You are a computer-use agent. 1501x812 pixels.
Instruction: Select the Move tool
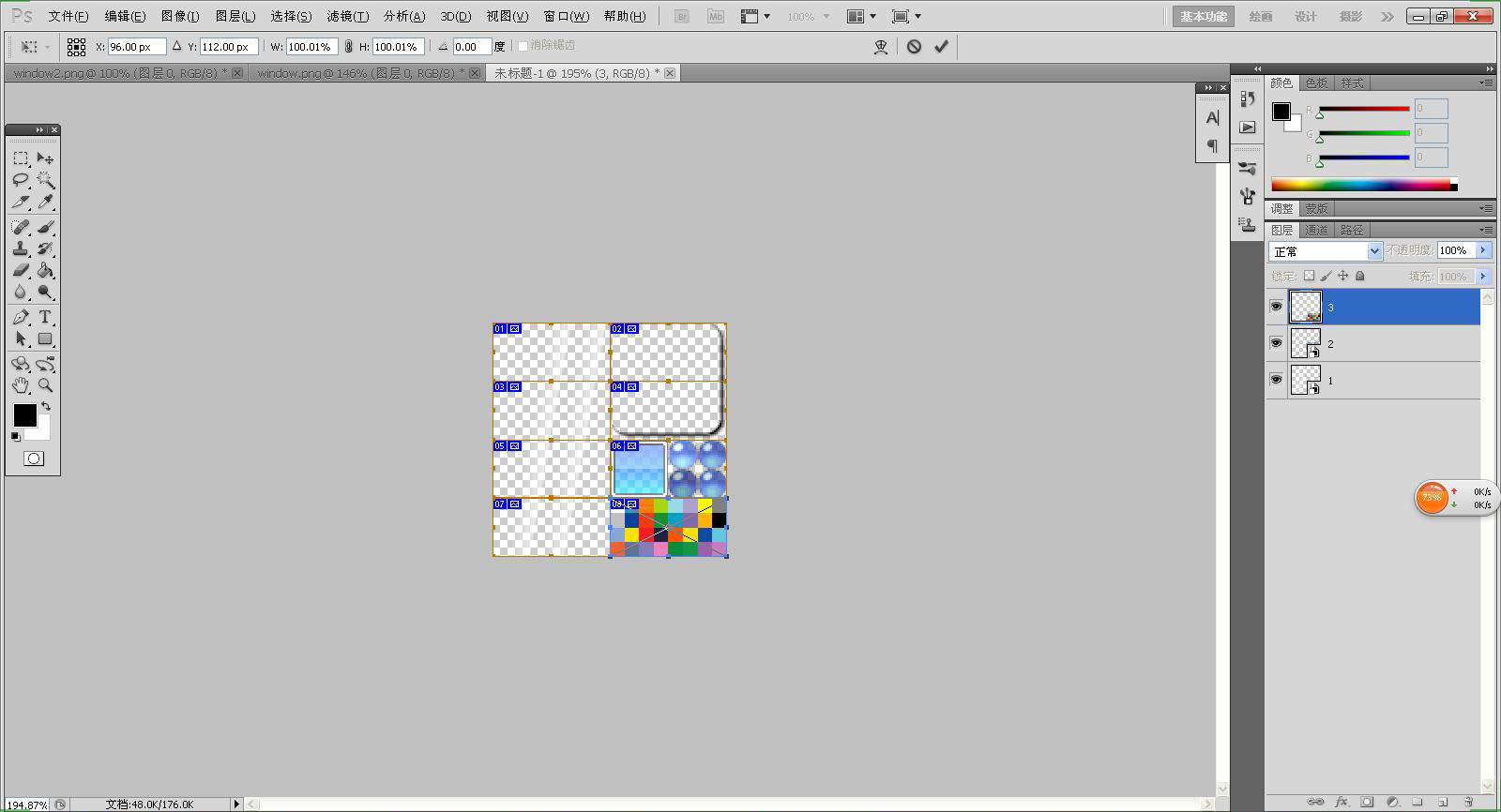pos(45,158)
